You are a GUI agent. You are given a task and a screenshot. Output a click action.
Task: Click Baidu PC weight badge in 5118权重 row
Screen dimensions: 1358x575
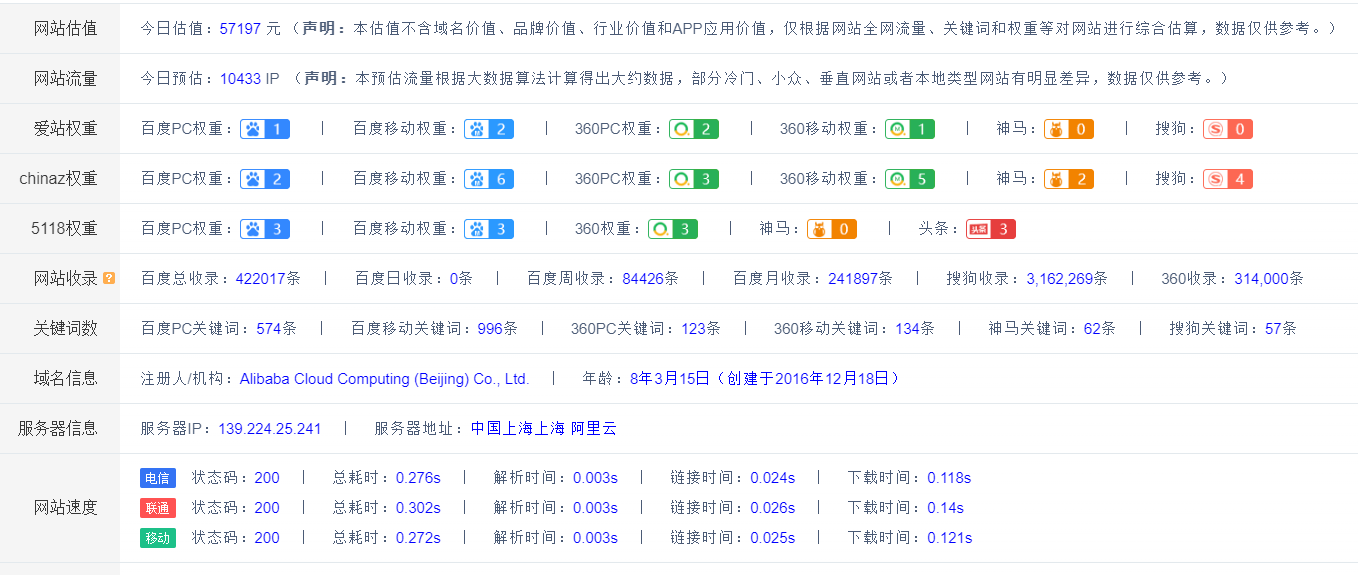coord(265,229)
